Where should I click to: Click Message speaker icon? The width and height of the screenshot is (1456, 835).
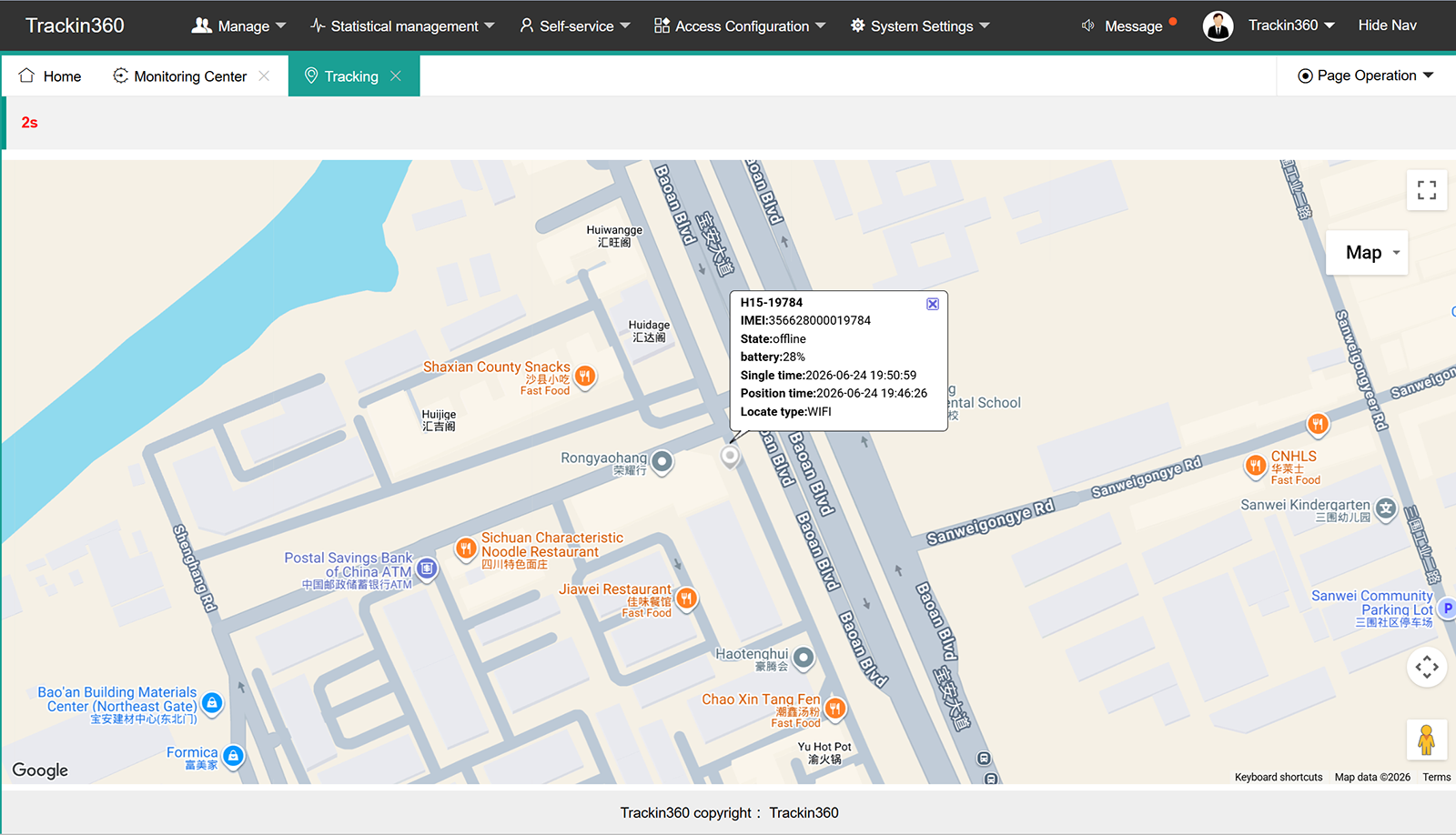click(1087, 25)
